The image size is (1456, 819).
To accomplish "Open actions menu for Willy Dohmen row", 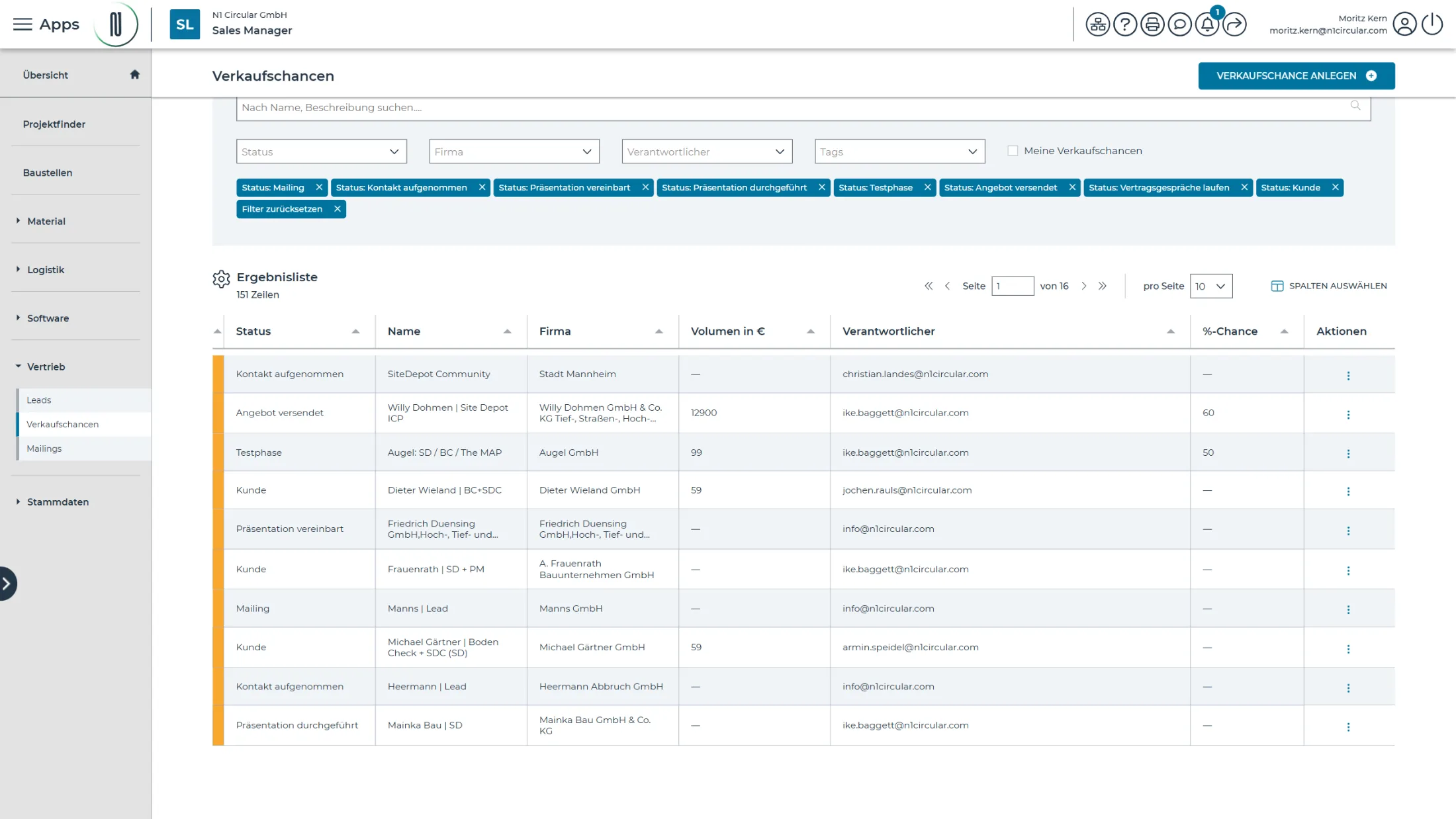I will click(1348, 414).
